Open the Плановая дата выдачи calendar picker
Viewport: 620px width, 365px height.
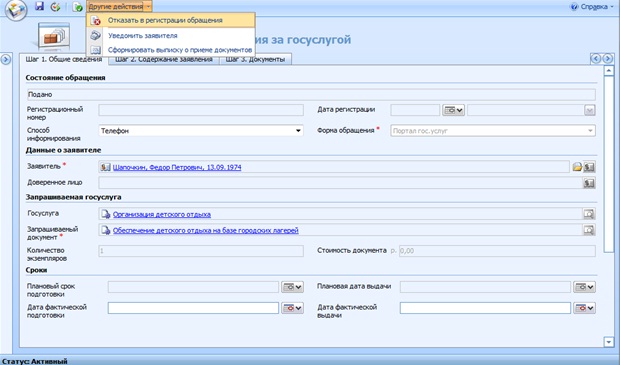point(584,287)
